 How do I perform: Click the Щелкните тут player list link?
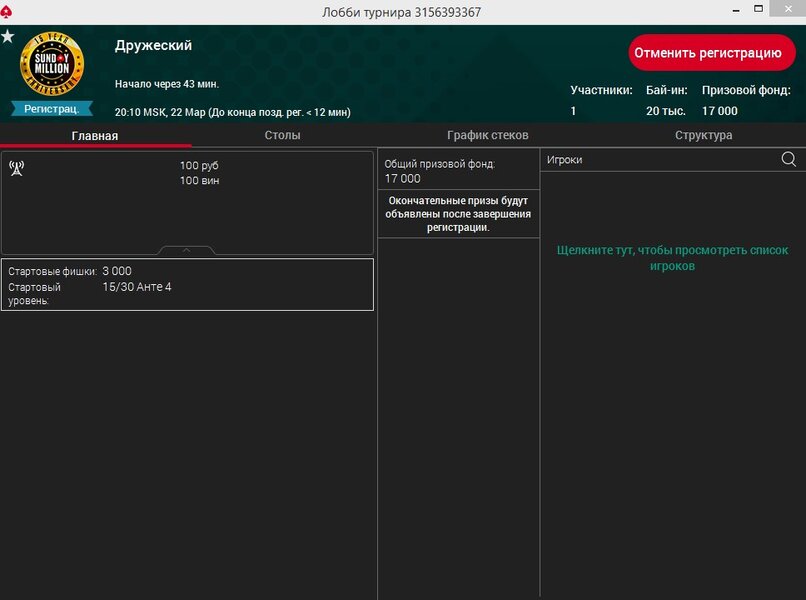pyautogui.click(x=672, y=258)
